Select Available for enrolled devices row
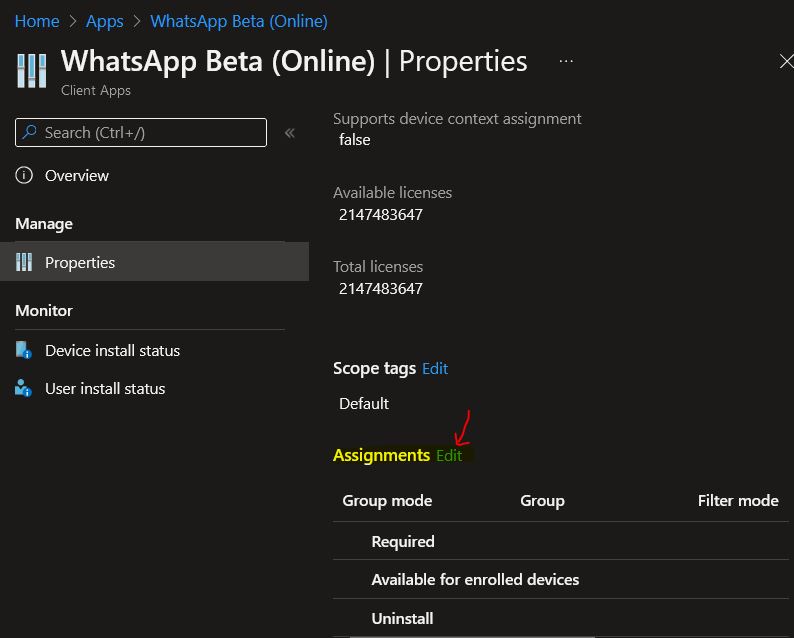 (560, 579)
